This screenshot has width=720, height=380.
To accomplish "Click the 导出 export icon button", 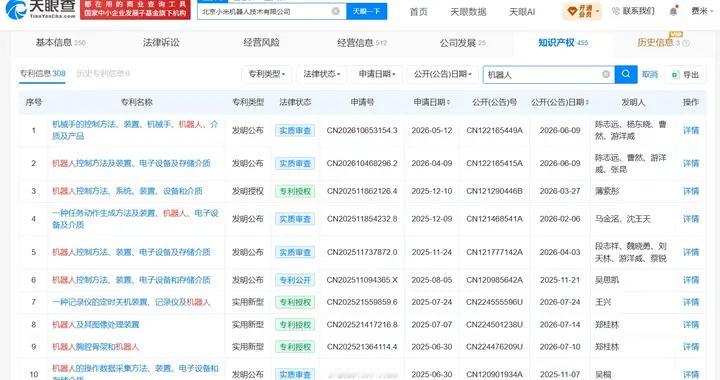I will (x=685, y=74).
